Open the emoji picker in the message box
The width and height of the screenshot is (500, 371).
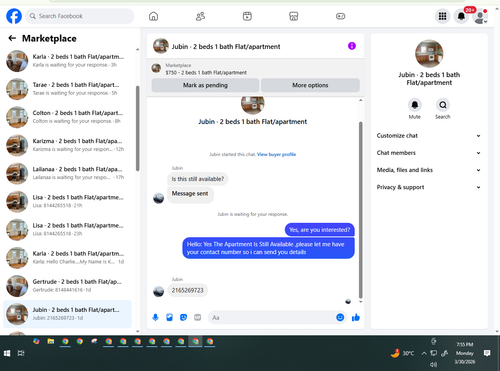pos(340,317)
